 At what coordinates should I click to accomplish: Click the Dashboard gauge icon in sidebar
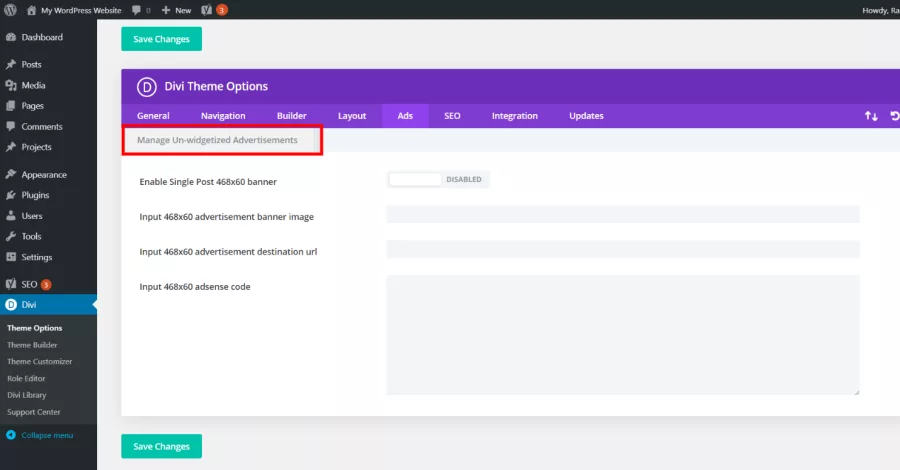point(11,37)
